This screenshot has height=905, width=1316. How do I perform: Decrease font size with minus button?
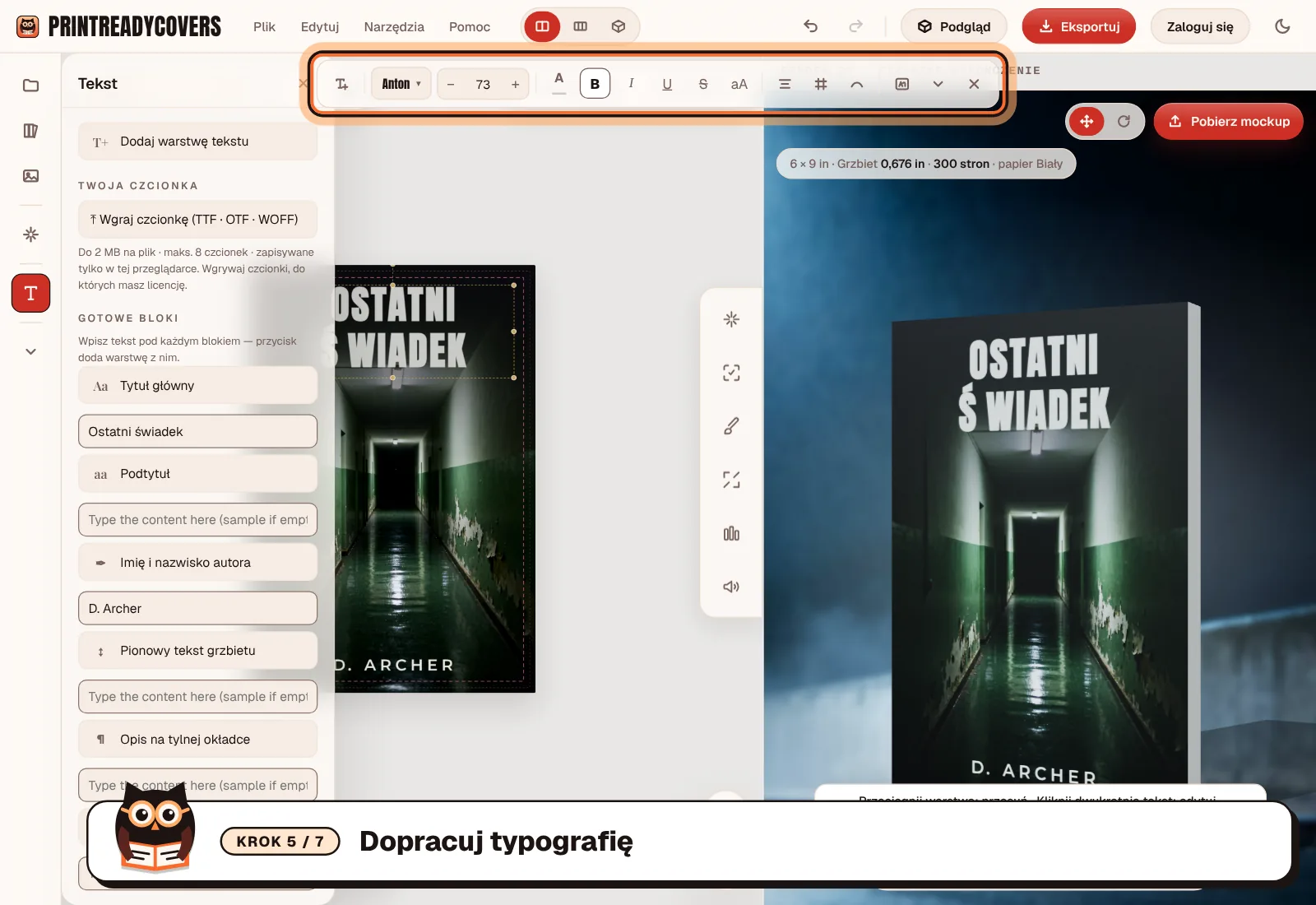click(x=451, y=84)
